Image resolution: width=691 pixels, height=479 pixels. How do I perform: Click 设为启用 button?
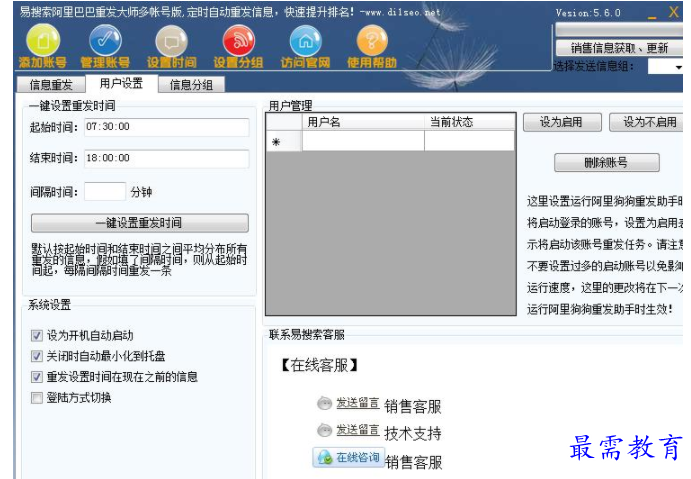562,122
